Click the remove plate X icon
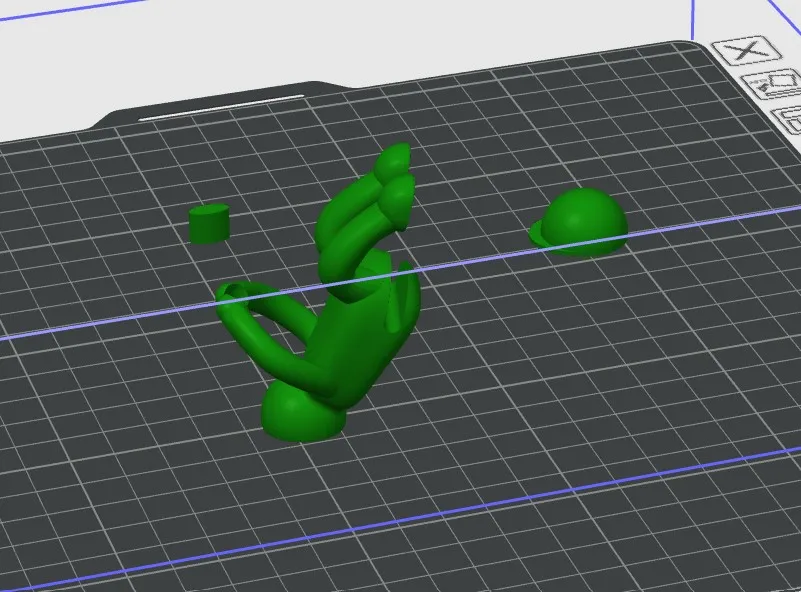The width and height of the screenshot is (801, 592). click(x=746, y=50)
